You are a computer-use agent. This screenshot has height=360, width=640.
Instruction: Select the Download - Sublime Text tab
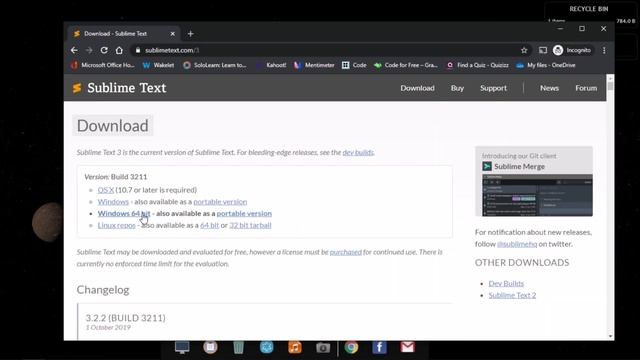pos(124,34)
